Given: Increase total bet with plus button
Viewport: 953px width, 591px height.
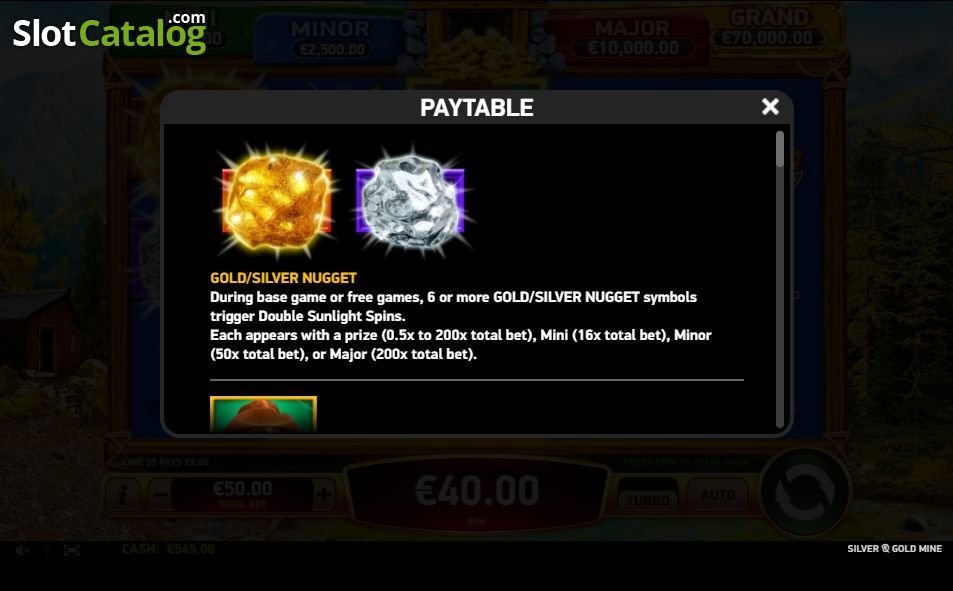Looking at the screenshot, I should [324, 495].
